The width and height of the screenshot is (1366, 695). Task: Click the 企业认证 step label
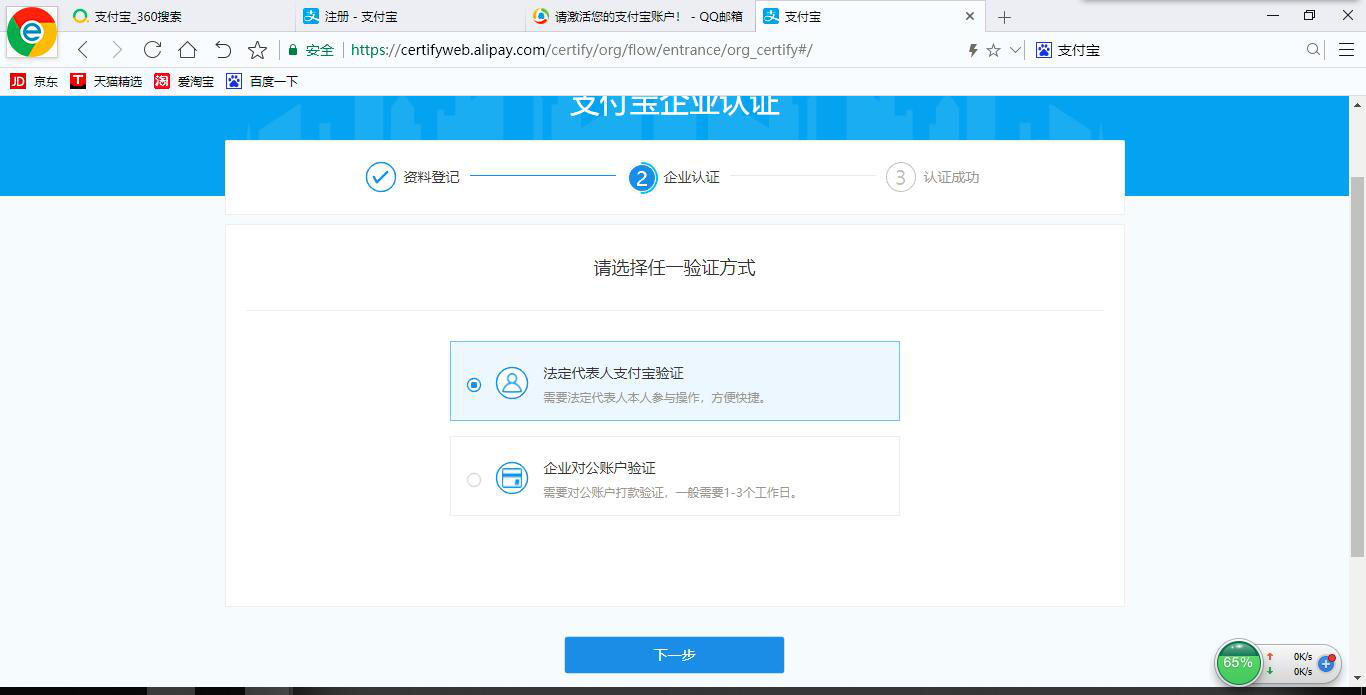tap(691, 177)
